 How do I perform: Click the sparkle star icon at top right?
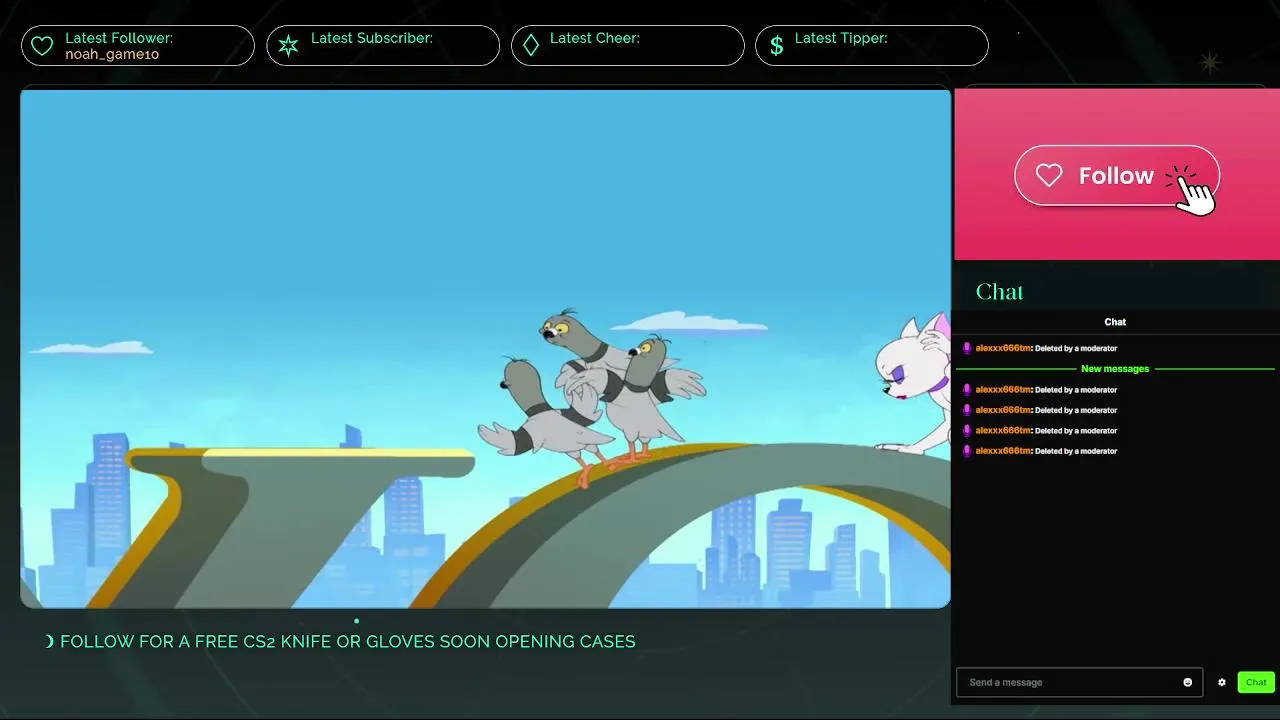pyautogui.click(x=1210, y=63)
